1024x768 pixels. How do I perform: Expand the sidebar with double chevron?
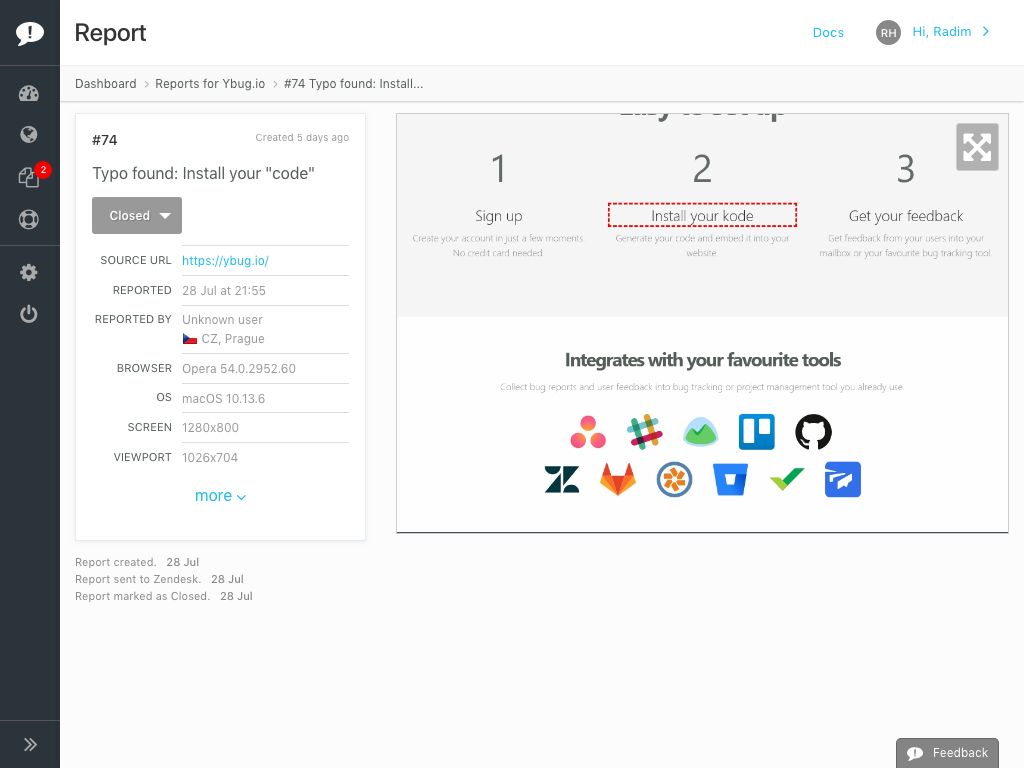pos(30,744)
